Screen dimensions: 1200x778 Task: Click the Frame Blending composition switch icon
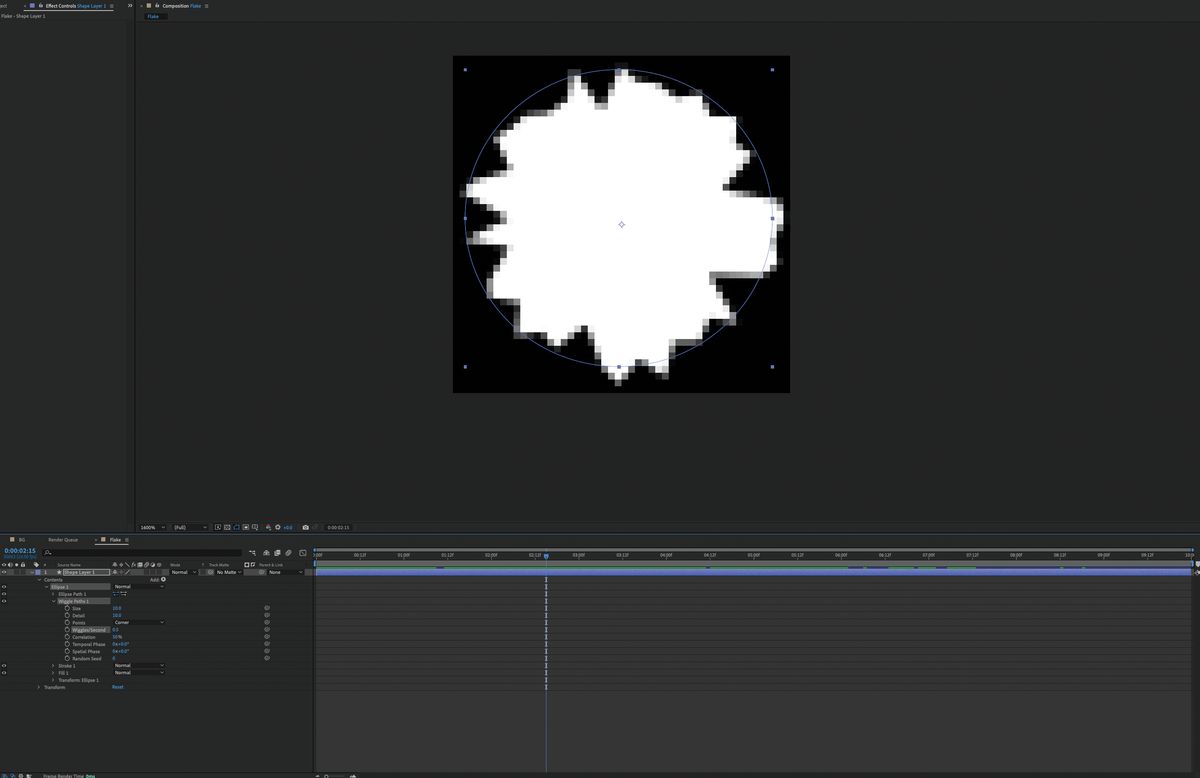(277, 553)
